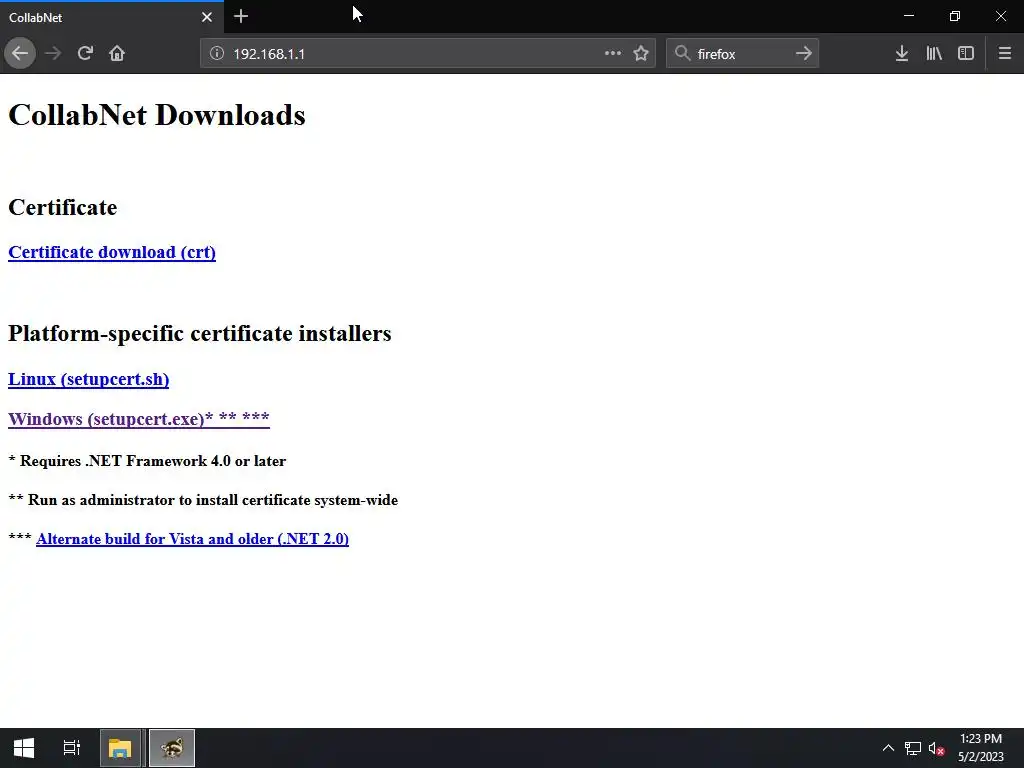The image size is (1024, 768).
Task: Close the CollabNet tab
Action: click(x=207, y=17)
